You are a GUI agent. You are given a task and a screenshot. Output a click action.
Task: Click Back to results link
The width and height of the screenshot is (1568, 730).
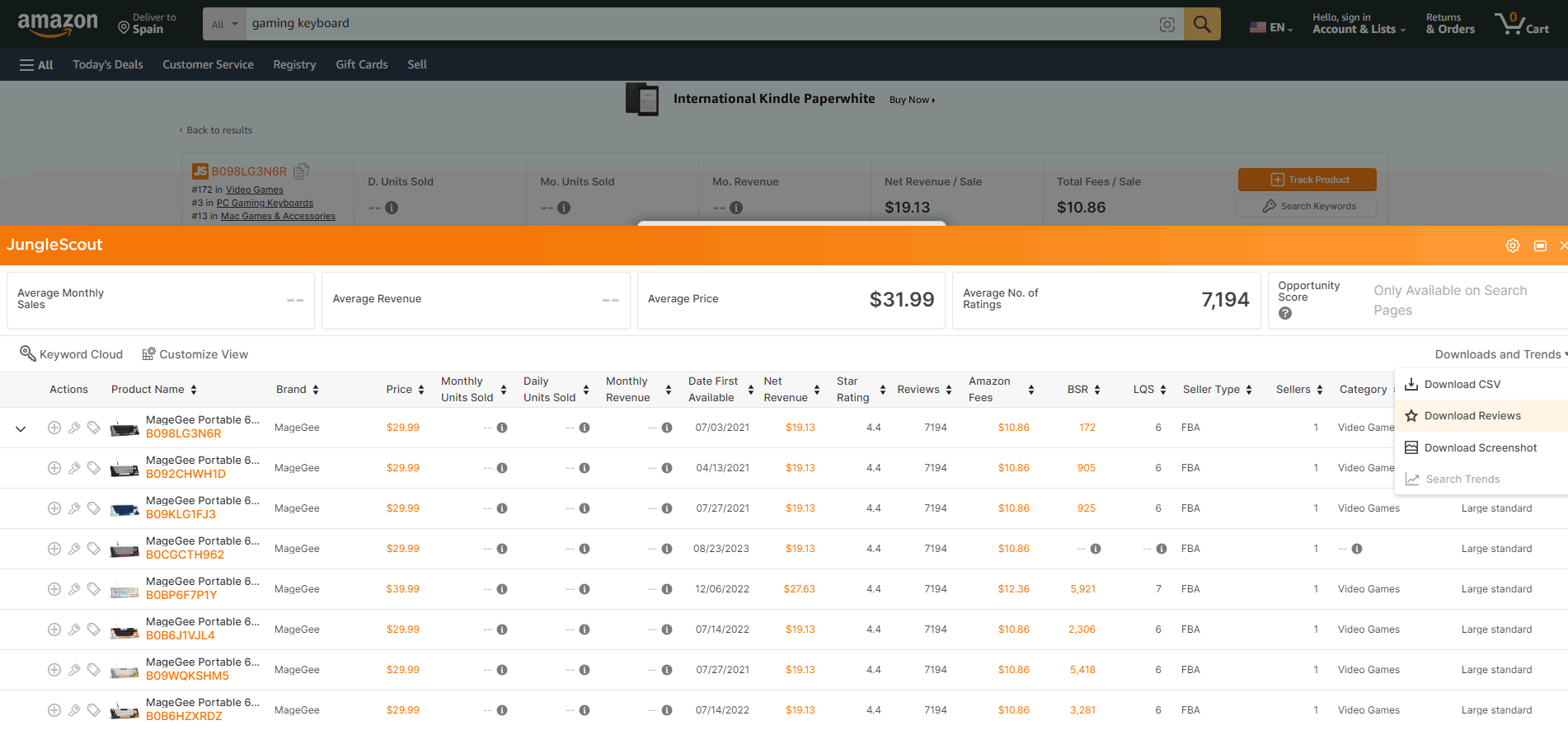click(x=216, y=130)
